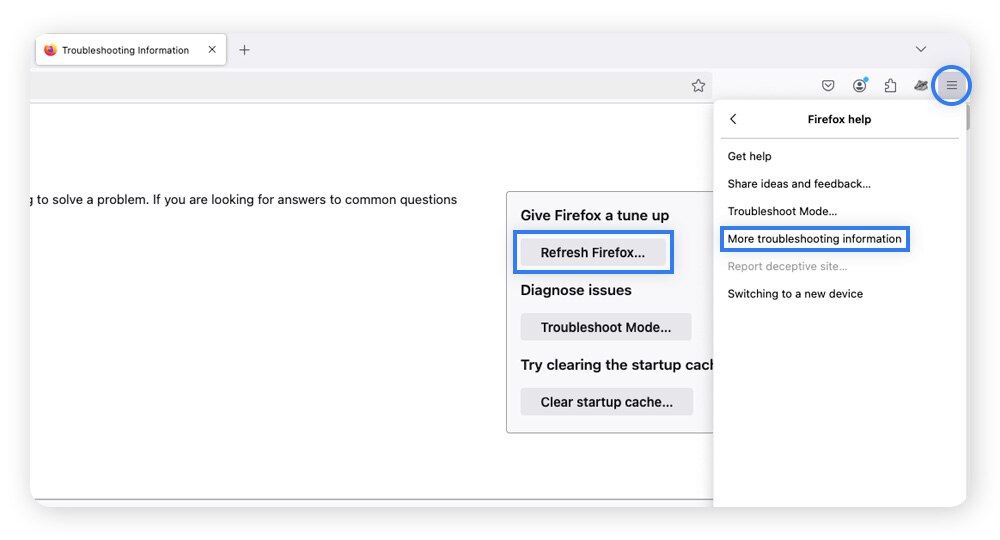Open the Extensions puzzle piece icon

pos(890,85)
